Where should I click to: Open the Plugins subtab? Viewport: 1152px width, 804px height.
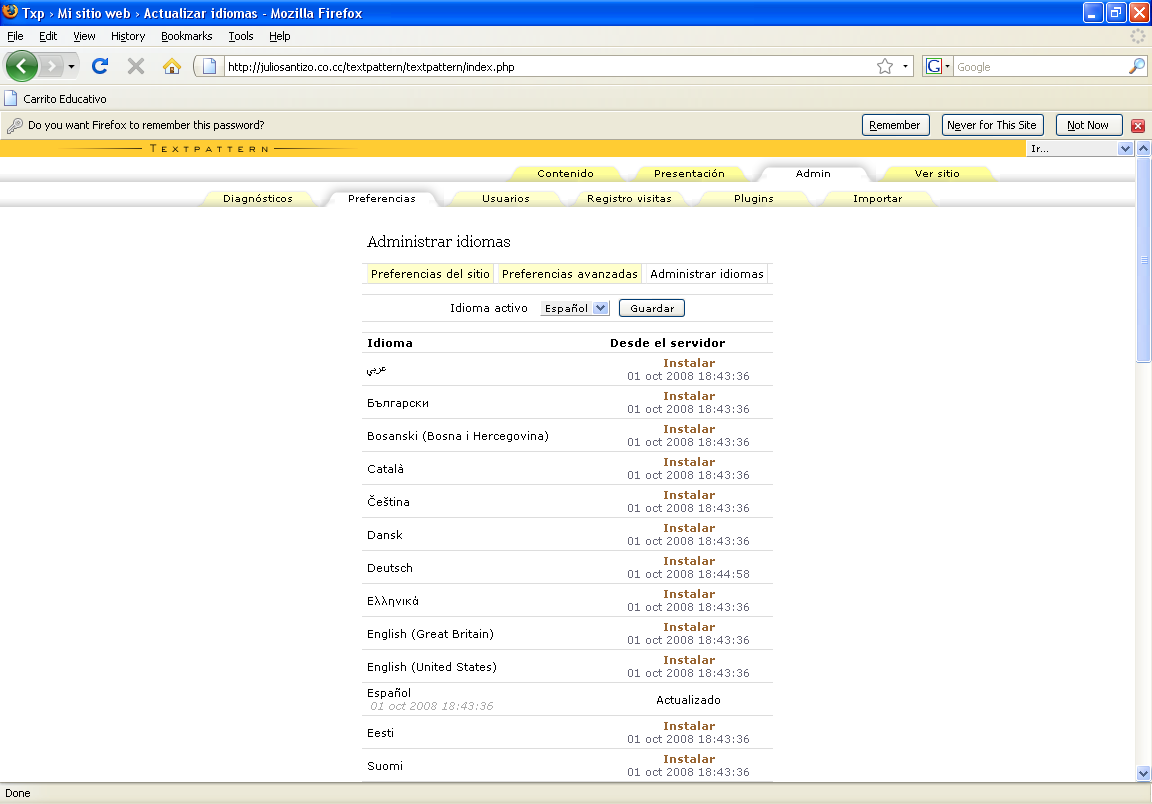753,198
